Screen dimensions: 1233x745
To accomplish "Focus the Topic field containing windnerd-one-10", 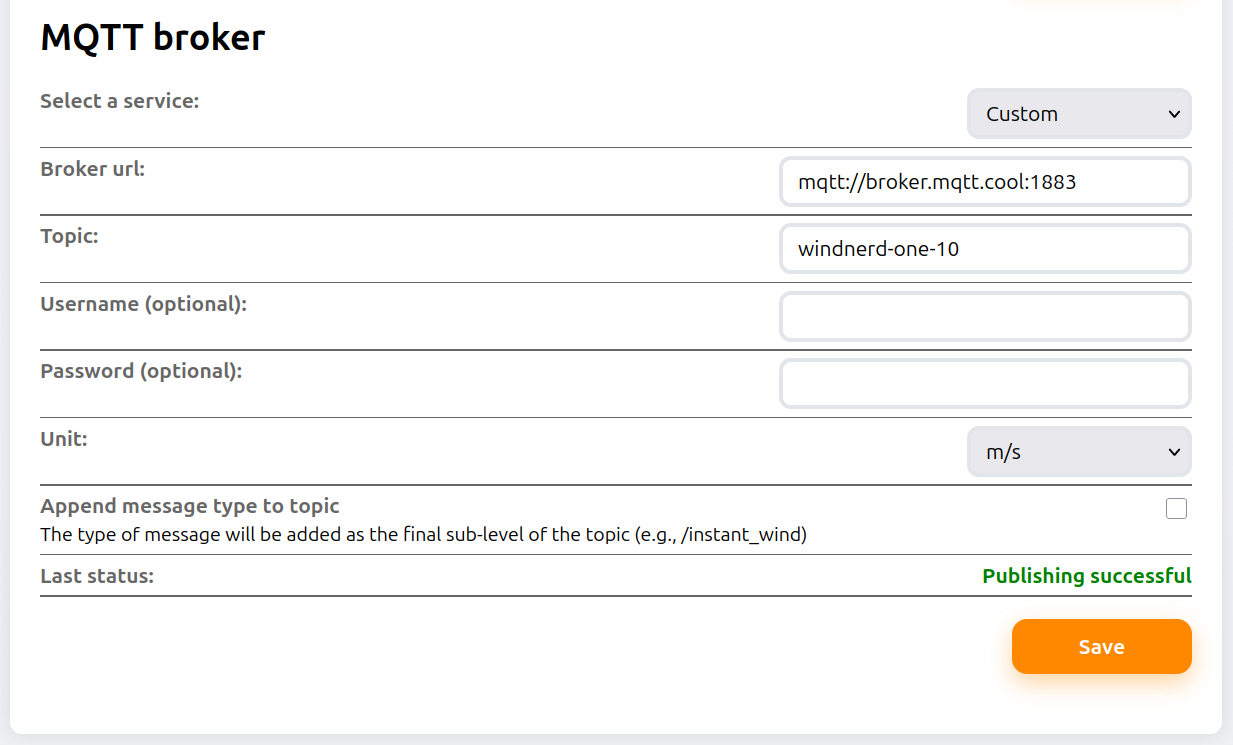I will tap(985, 248).
